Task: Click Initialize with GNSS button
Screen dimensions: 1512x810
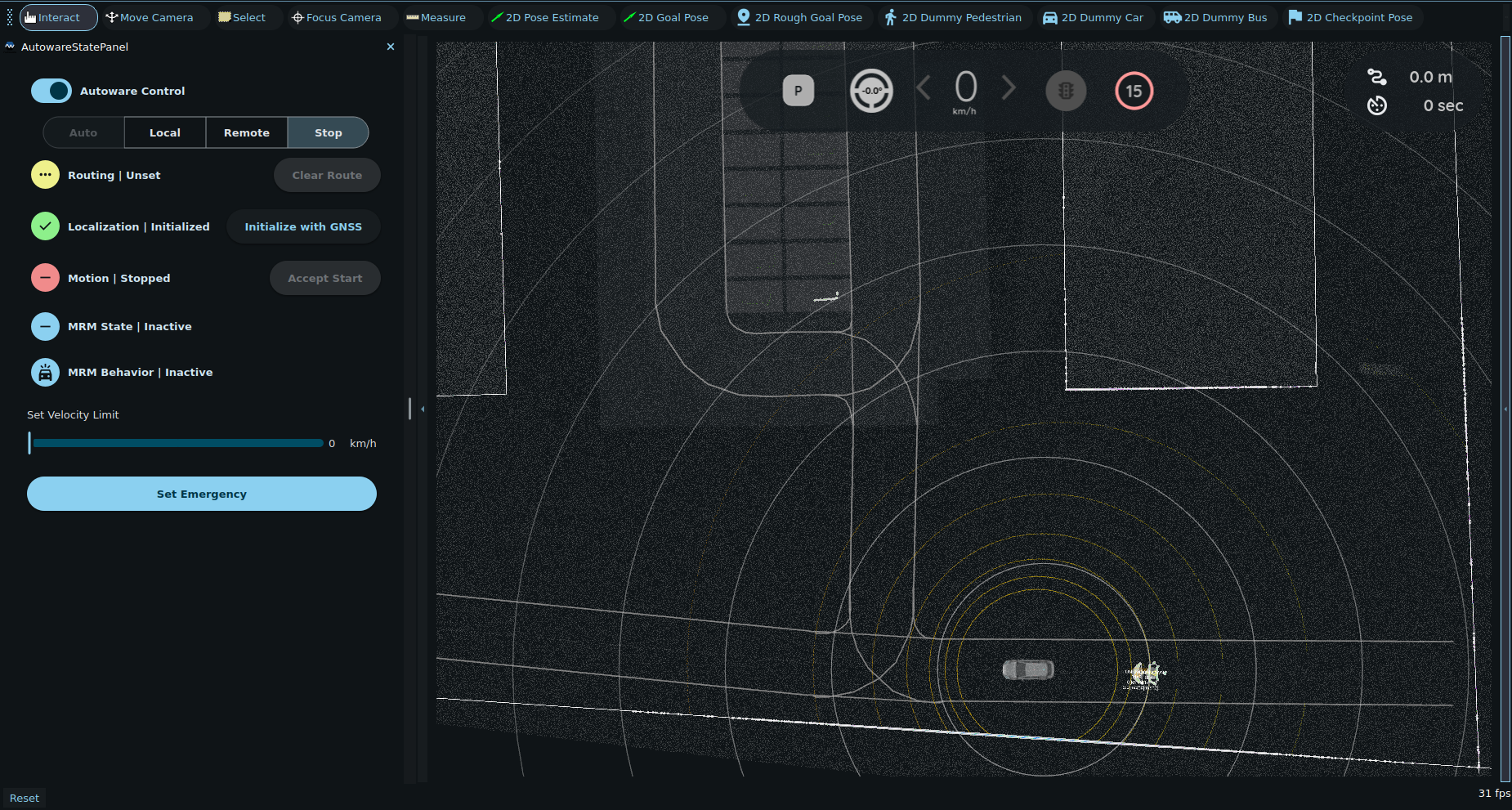Action: point(302,226)
